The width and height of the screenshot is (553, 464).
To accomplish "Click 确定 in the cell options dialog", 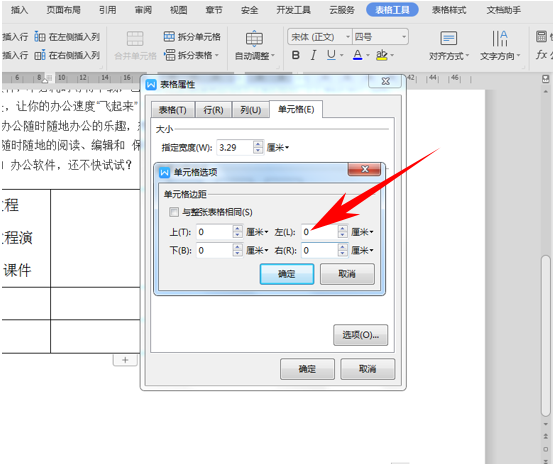I will point(287,274).
